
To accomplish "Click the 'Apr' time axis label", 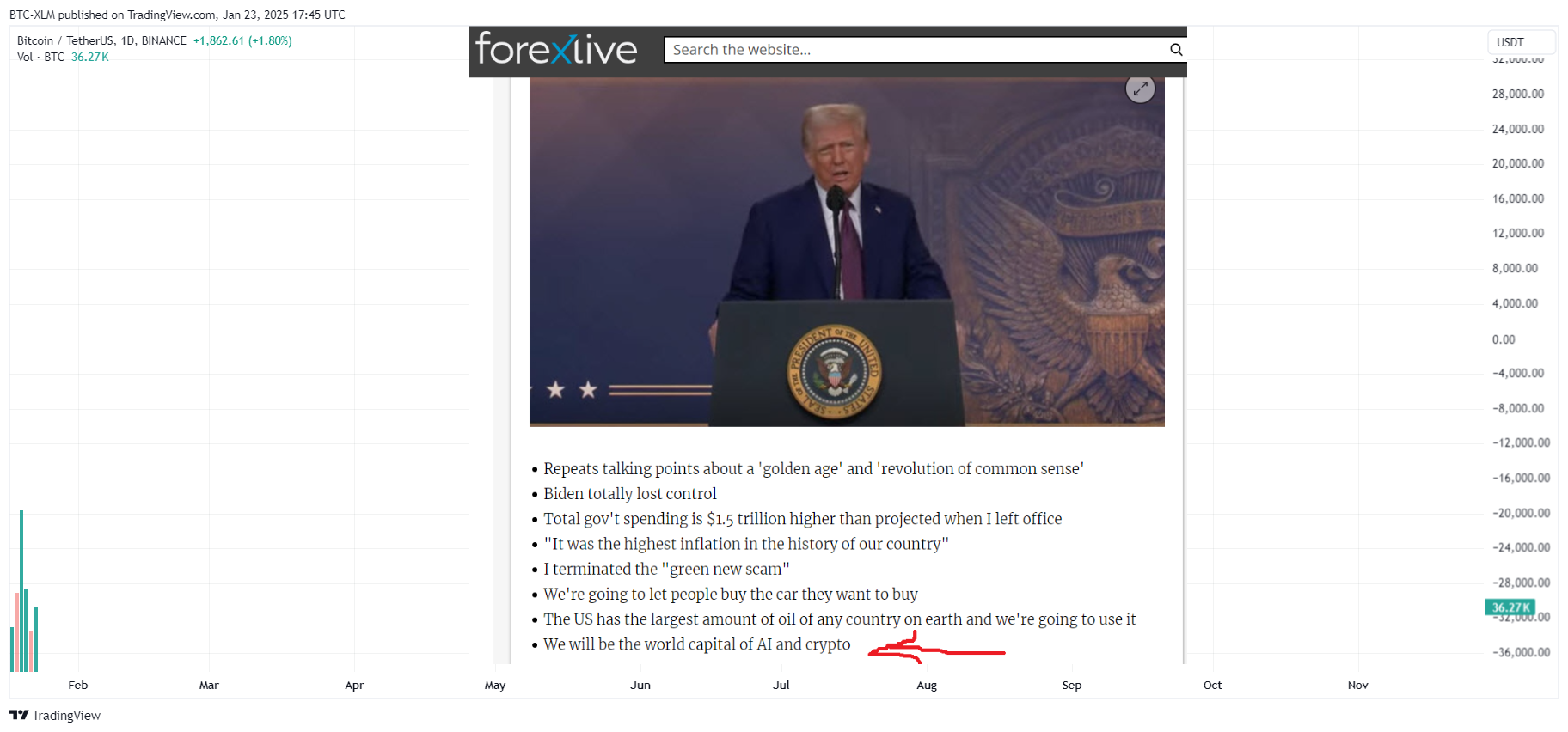I will [354, 685].
